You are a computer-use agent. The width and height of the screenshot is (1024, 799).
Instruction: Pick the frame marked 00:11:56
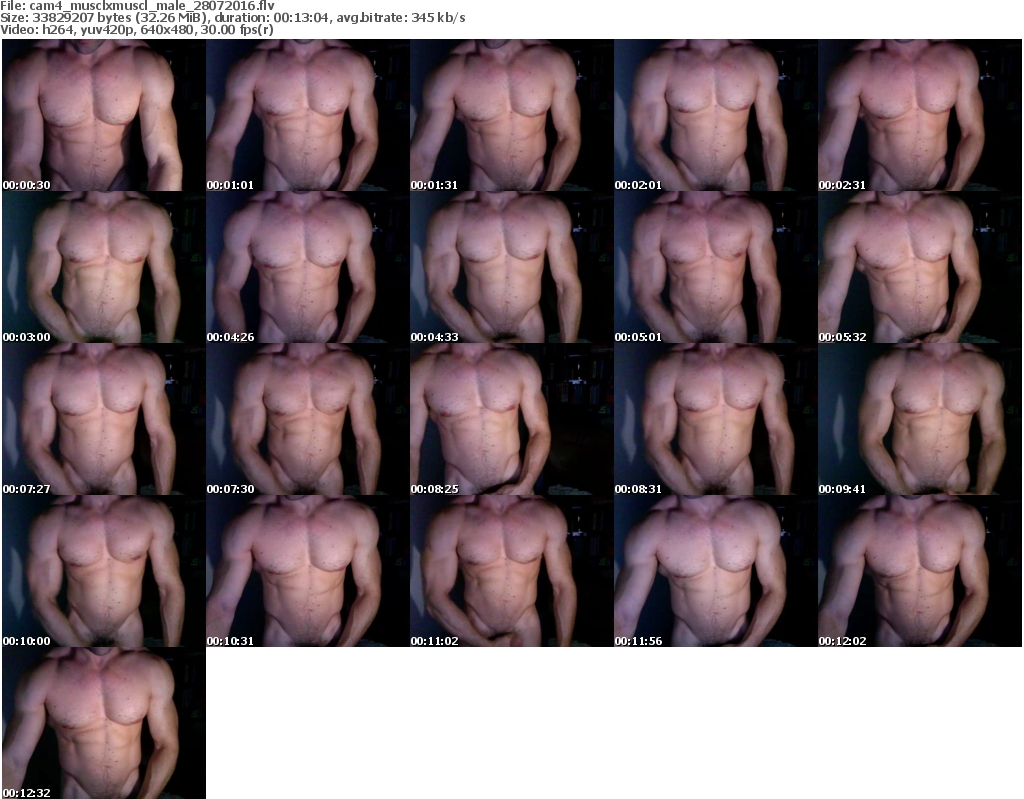coord(716,571)
